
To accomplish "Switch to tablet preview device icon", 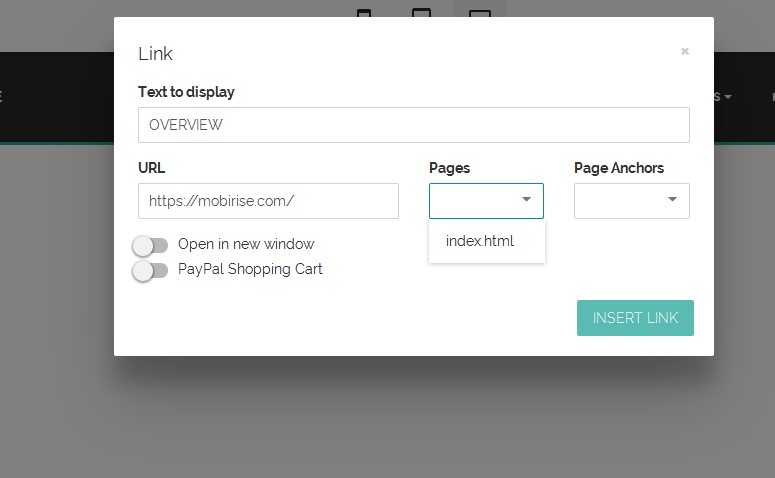I will pyautogui.click(x=421, y=14).
